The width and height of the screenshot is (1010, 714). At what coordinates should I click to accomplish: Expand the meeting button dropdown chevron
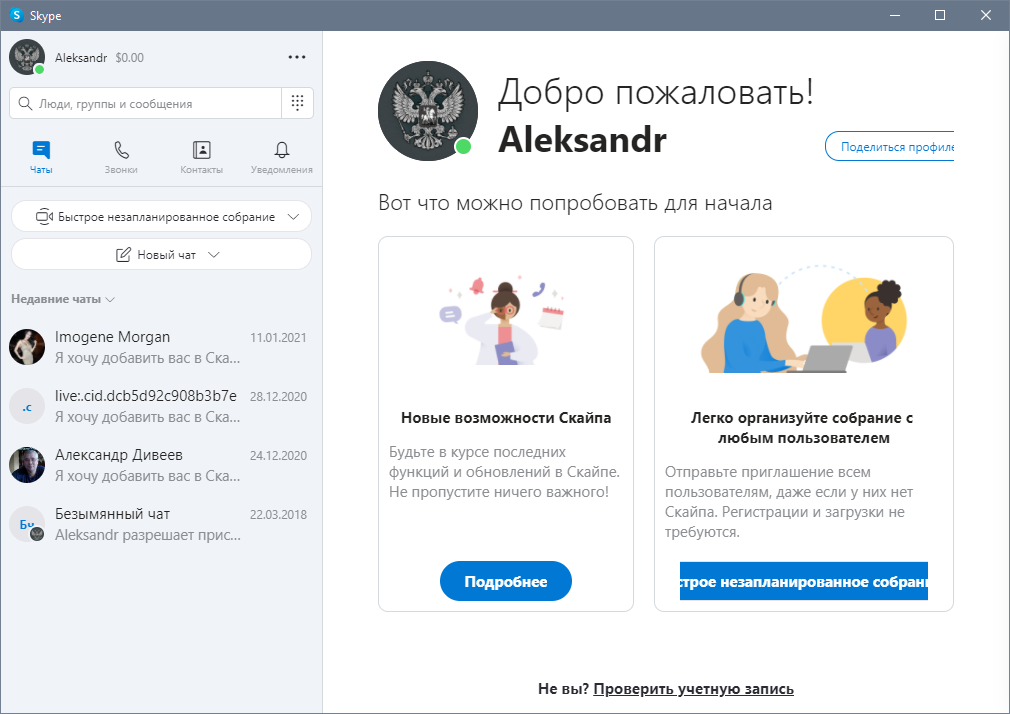point(293,217)
